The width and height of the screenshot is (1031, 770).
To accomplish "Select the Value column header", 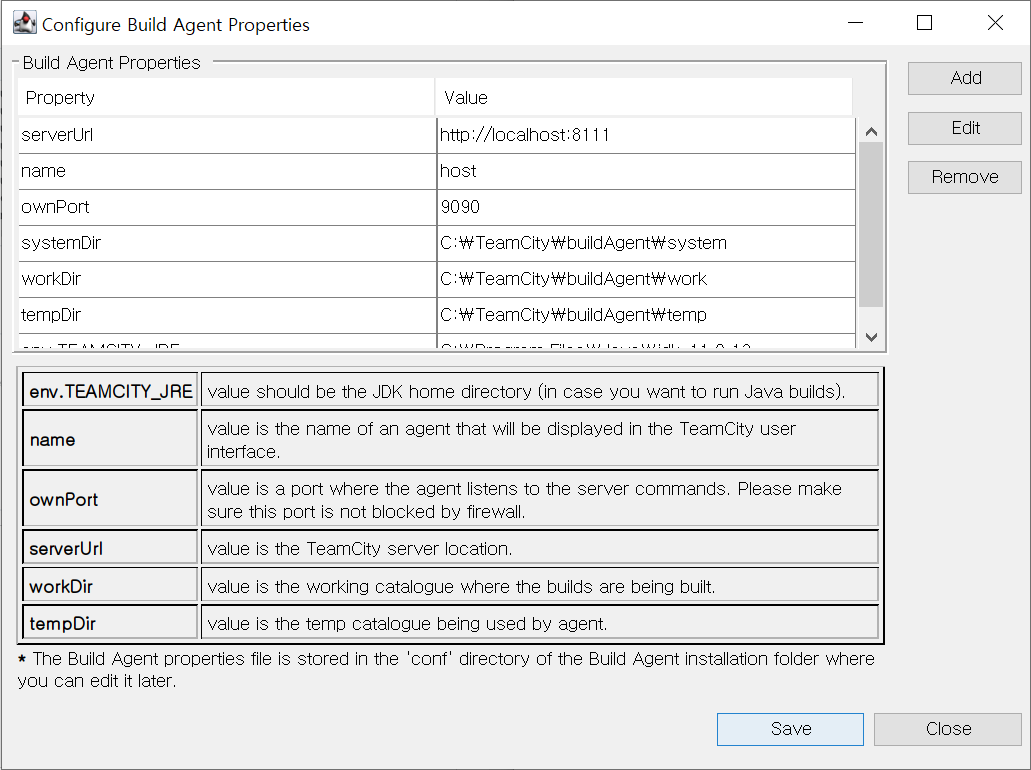I will tap(644, 97).
